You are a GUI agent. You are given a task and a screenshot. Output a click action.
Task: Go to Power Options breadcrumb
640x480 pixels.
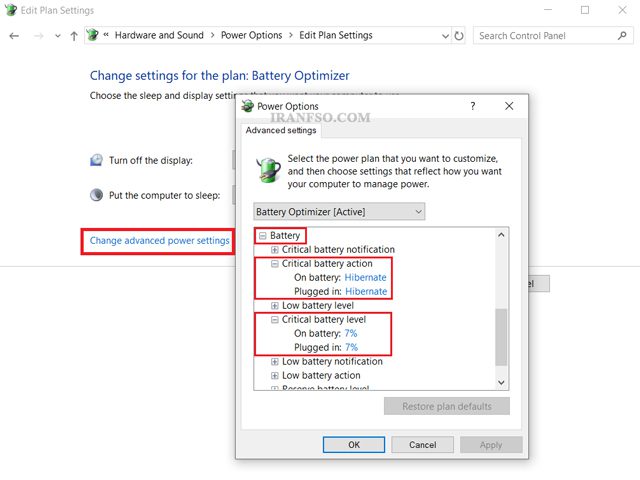click(x=251, y=35)
